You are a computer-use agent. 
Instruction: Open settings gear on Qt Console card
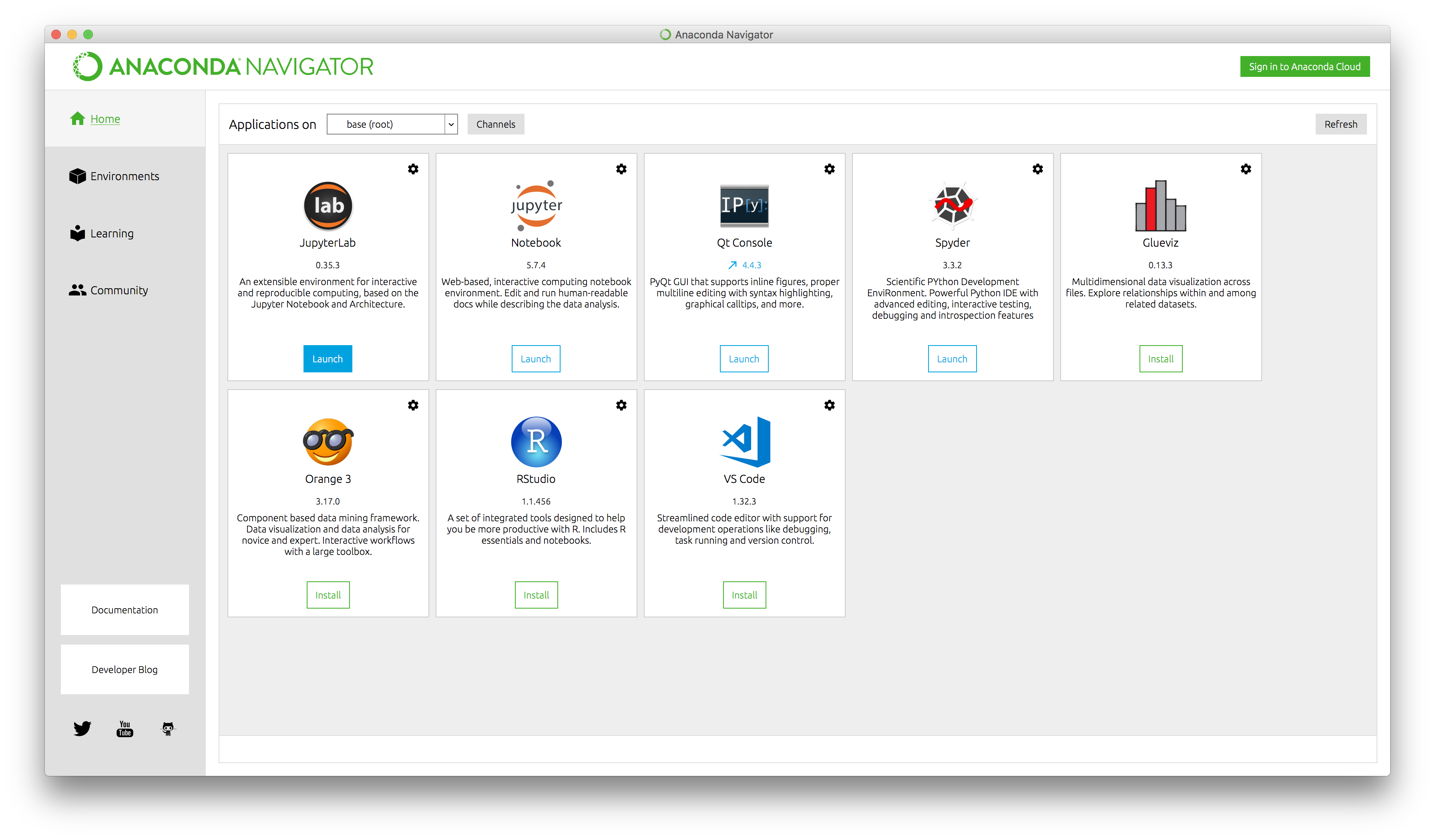(x=830, y=169)
